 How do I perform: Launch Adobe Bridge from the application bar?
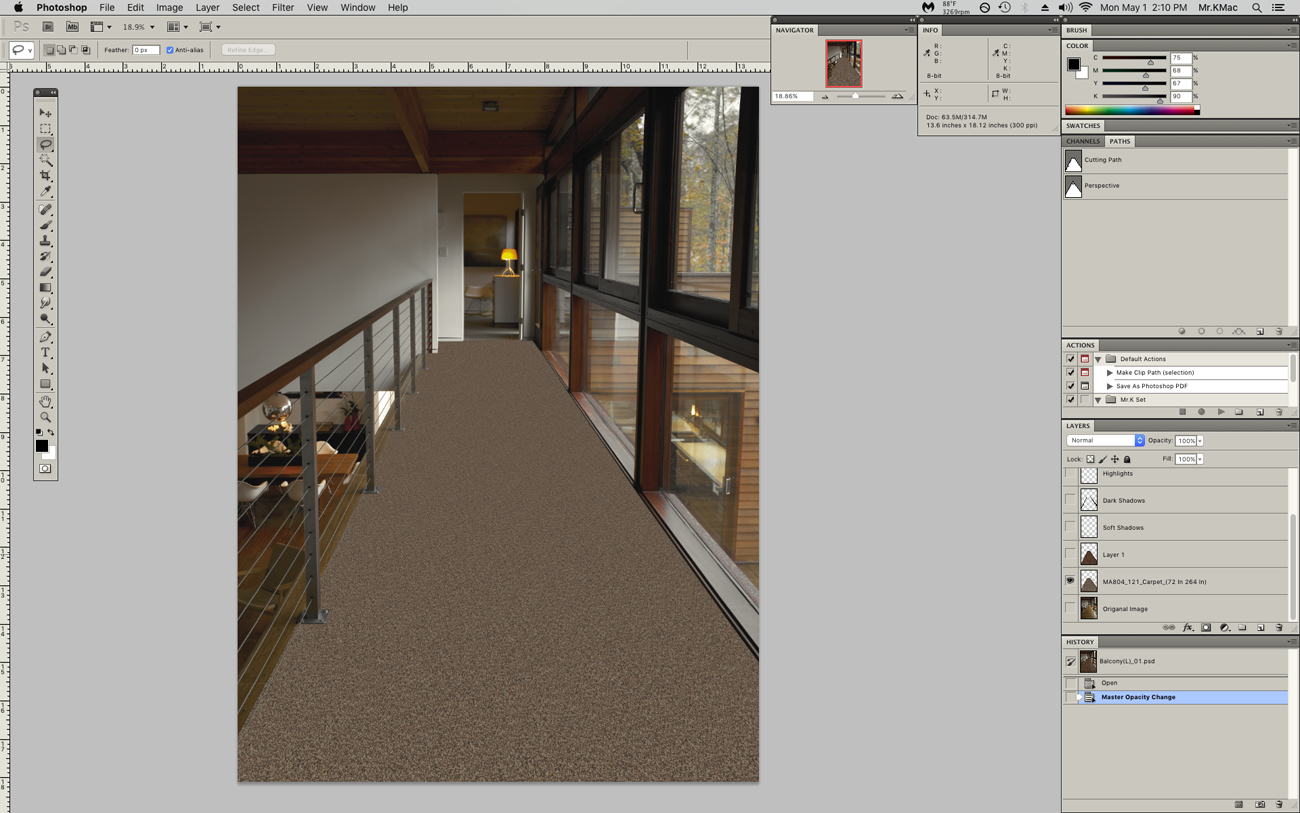tap(48, 27)
